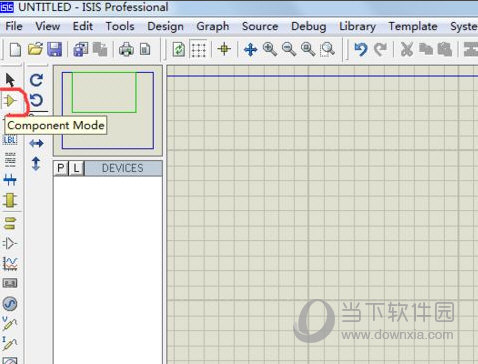Open the Library menu
This screenshot has width=478, height=364.
[x=357, y=26]
